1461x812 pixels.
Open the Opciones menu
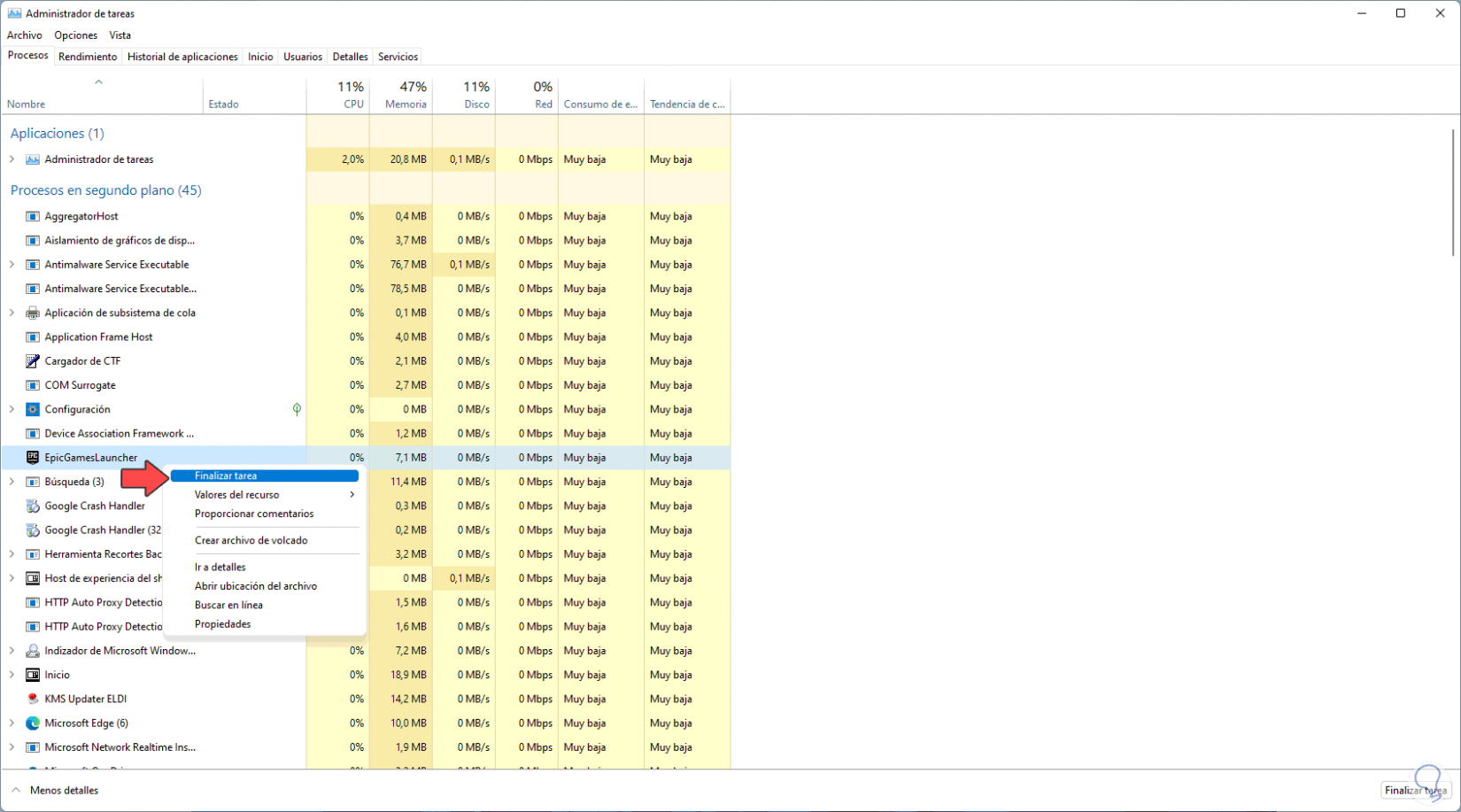pos(76,35)
